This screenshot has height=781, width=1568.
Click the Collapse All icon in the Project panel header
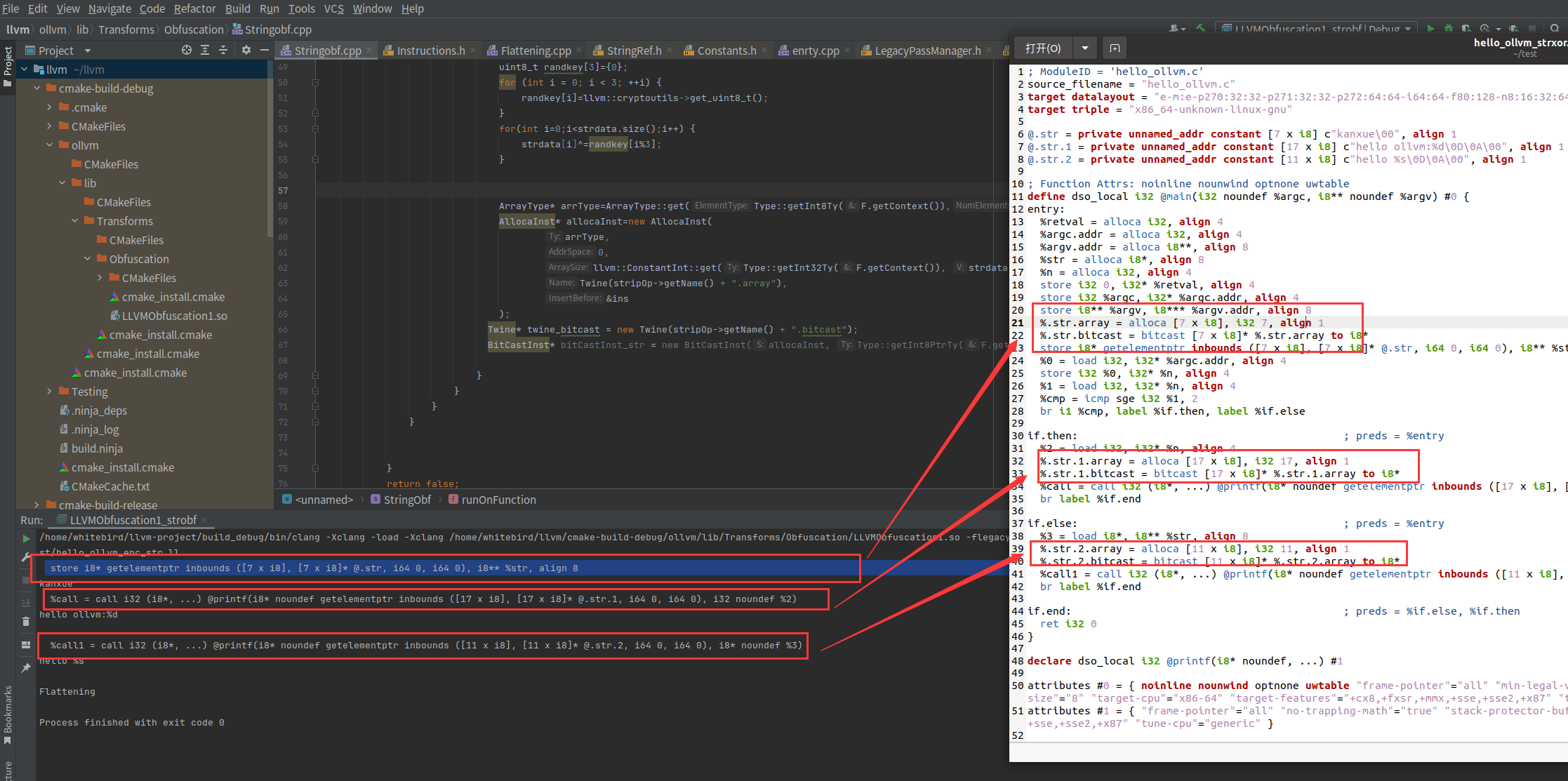(223, 50)
